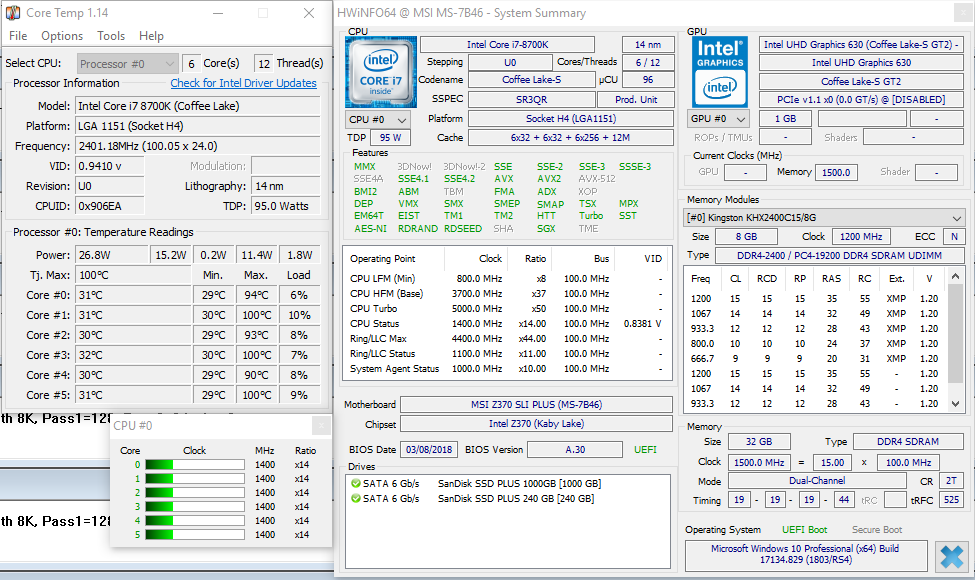The height and width of the screenshot is (580, 975).
Task: Click Check for Intel Driver Updates link
Action: click(243, 83)
